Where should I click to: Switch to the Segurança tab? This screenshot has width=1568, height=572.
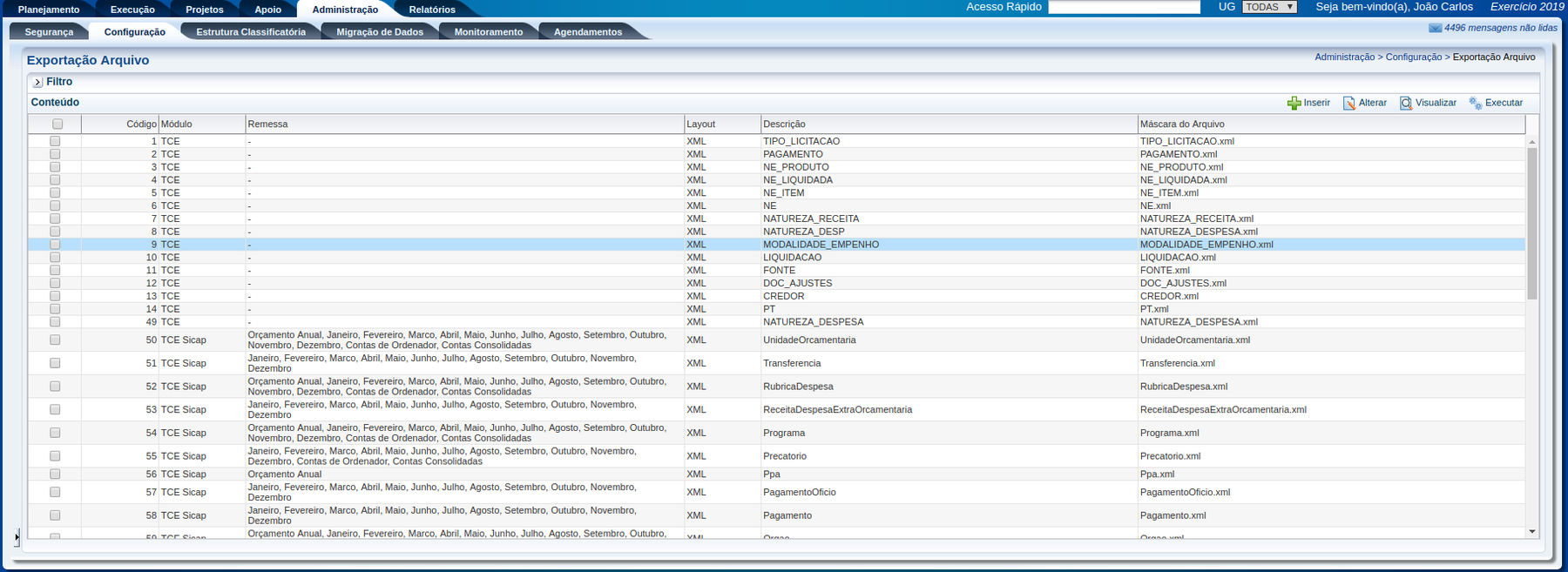[49, 32]
